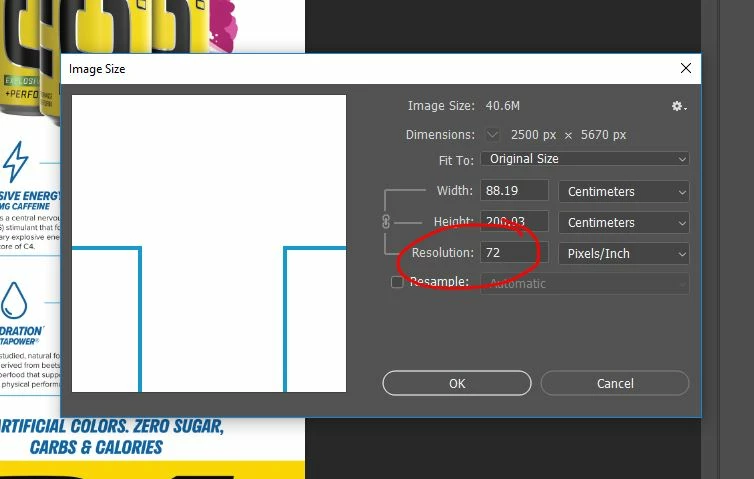
Task: Confirm with the OK button
Action: [x=457, y=383]
